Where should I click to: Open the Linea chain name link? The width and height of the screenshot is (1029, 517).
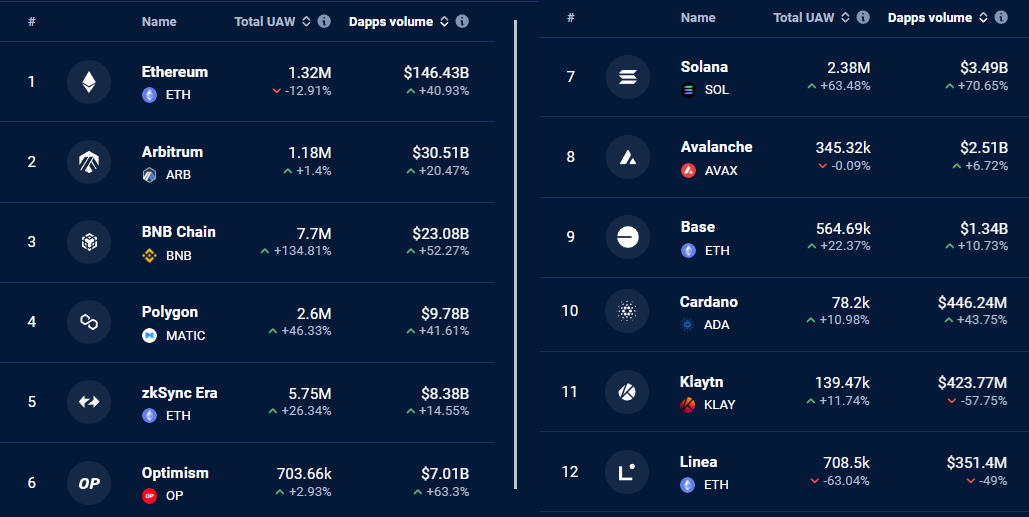[x=698, y=462]
